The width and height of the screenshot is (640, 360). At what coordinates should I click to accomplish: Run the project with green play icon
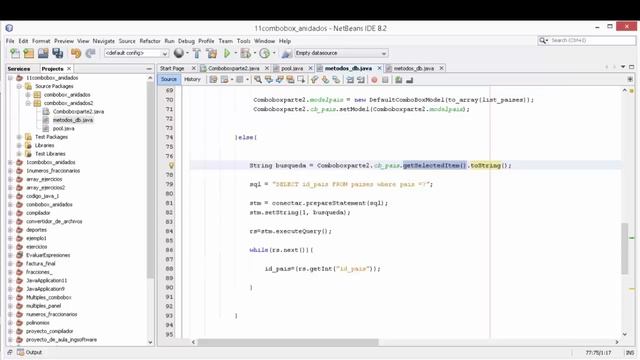(x=227, y=53)
